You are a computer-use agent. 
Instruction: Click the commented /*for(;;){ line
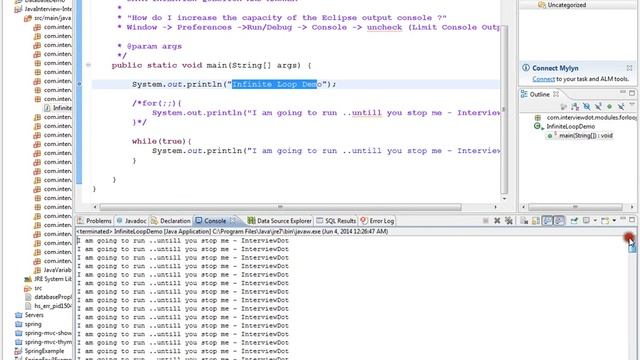157,103
